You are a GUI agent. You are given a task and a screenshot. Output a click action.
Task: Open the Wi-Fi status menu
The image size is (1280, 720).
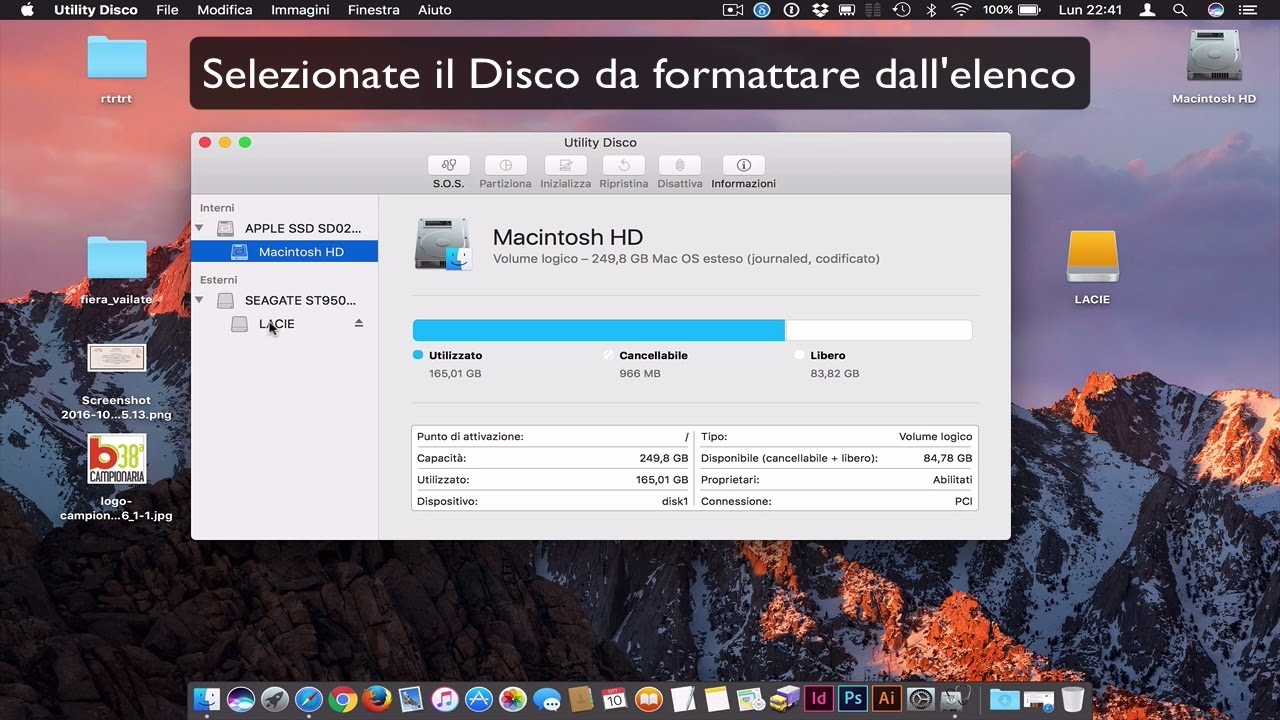click(x=961, y=10)
